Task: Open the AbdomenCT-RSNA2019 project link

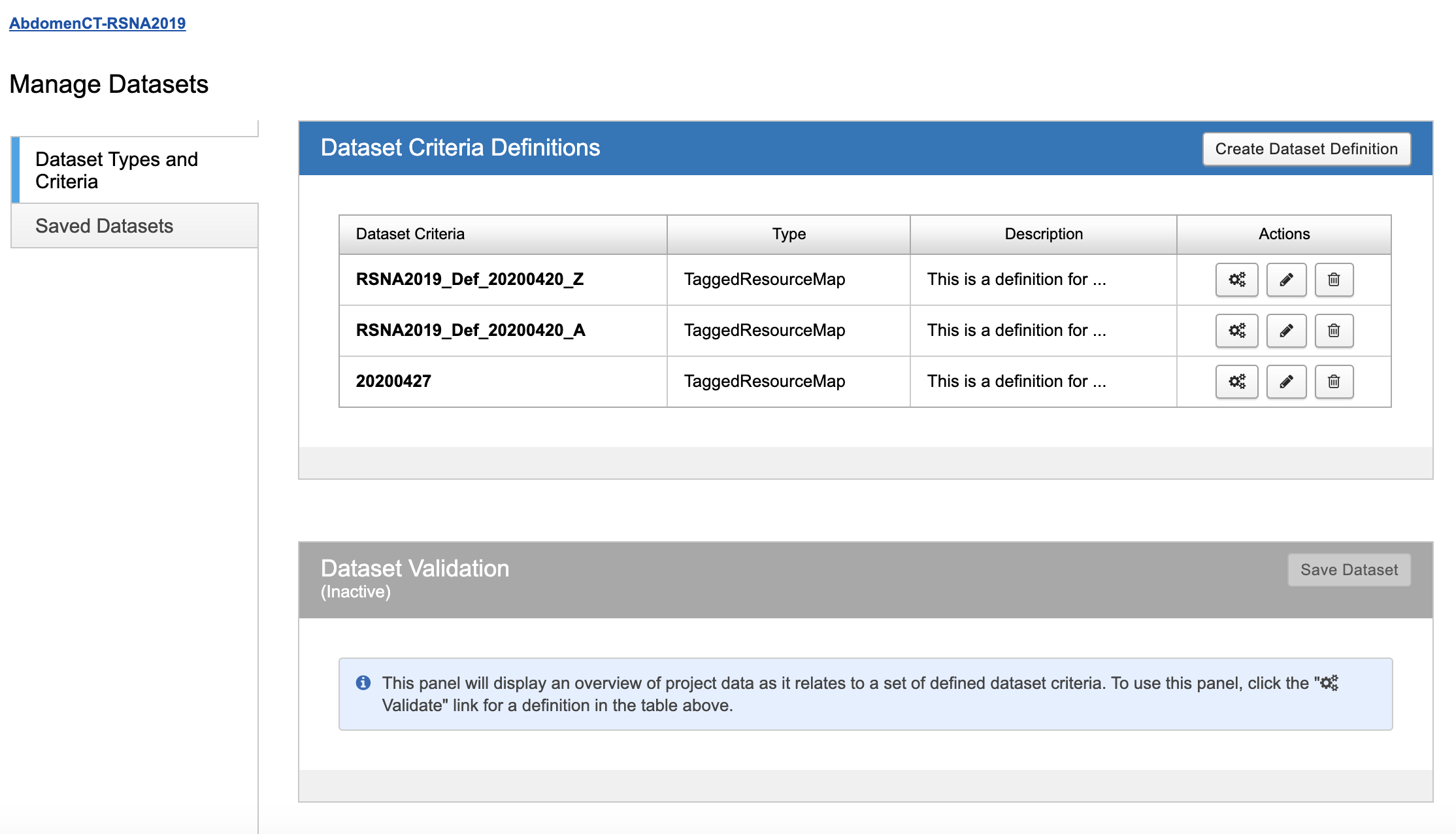Action: click(97, 24)
